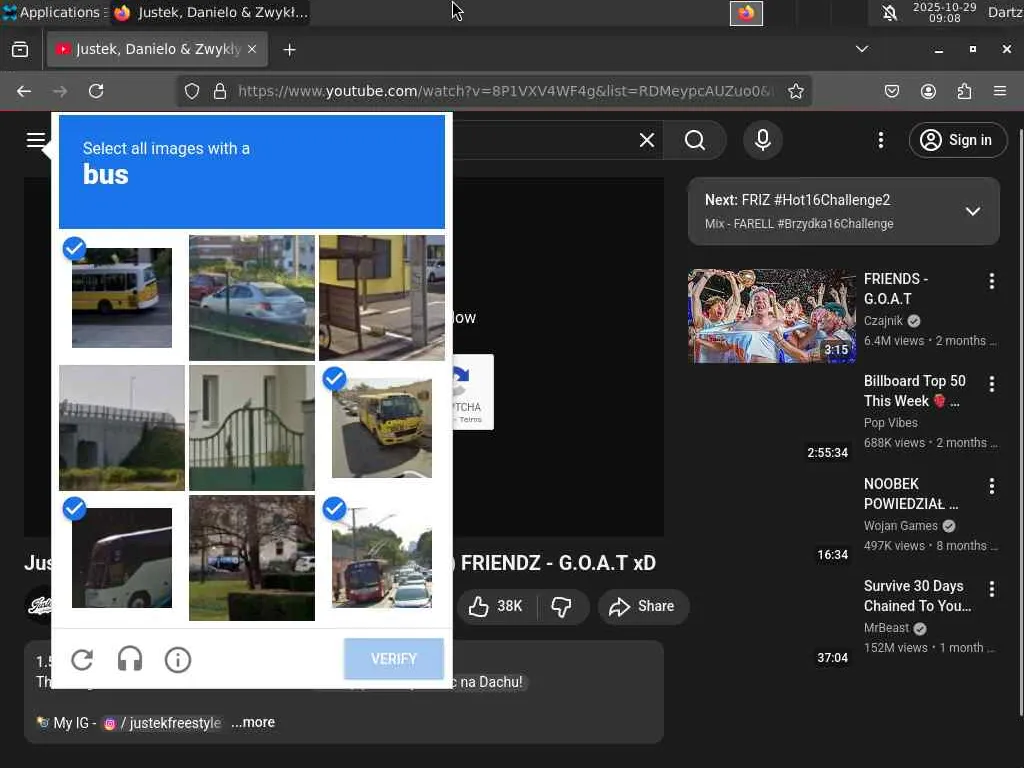View site security padlock info

(x=220, y=91)
